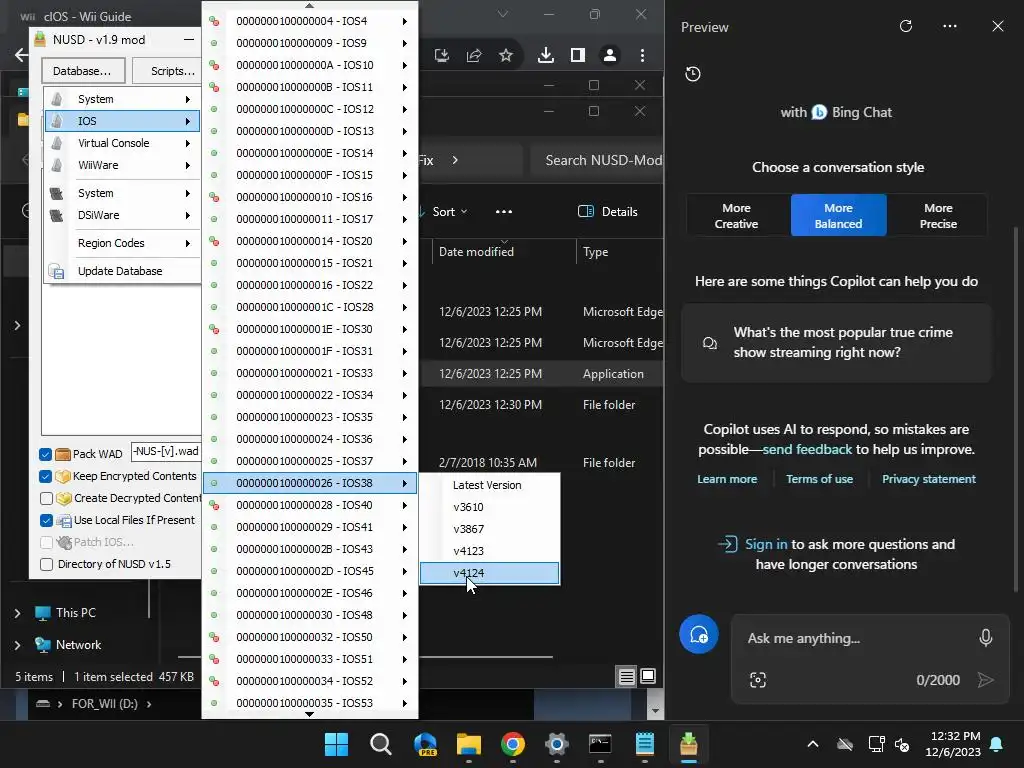Enable Directory of NUSD v1.5 checkbox
Image resolution: width=1024 pixels, height=768 pixels.
pyautogui.click(x=46, y=564)
